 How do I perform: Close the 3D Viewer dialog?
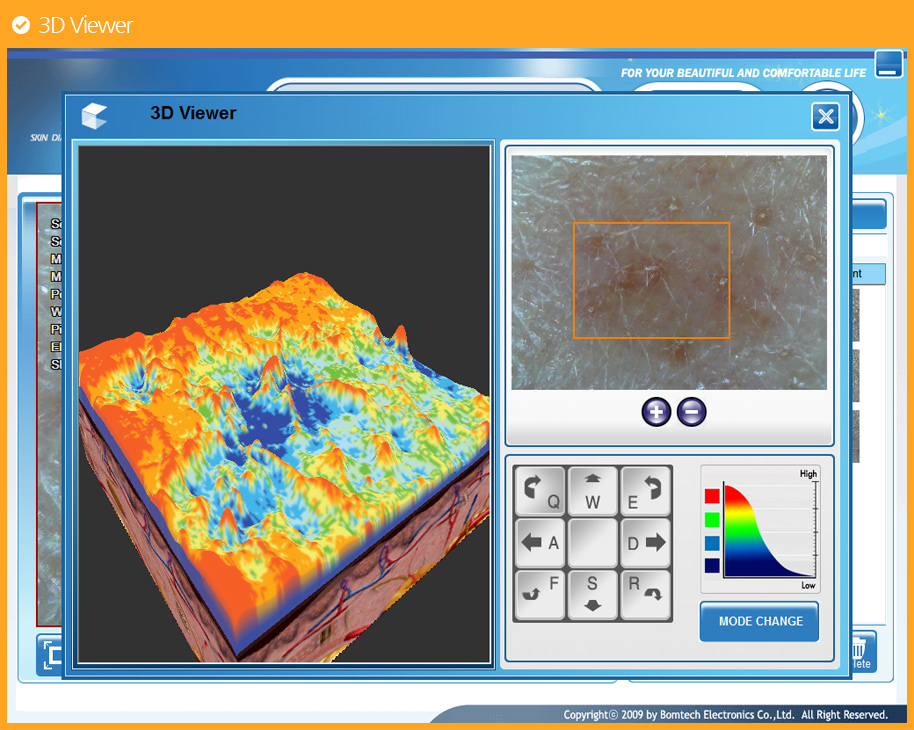[x=825, y=117]
